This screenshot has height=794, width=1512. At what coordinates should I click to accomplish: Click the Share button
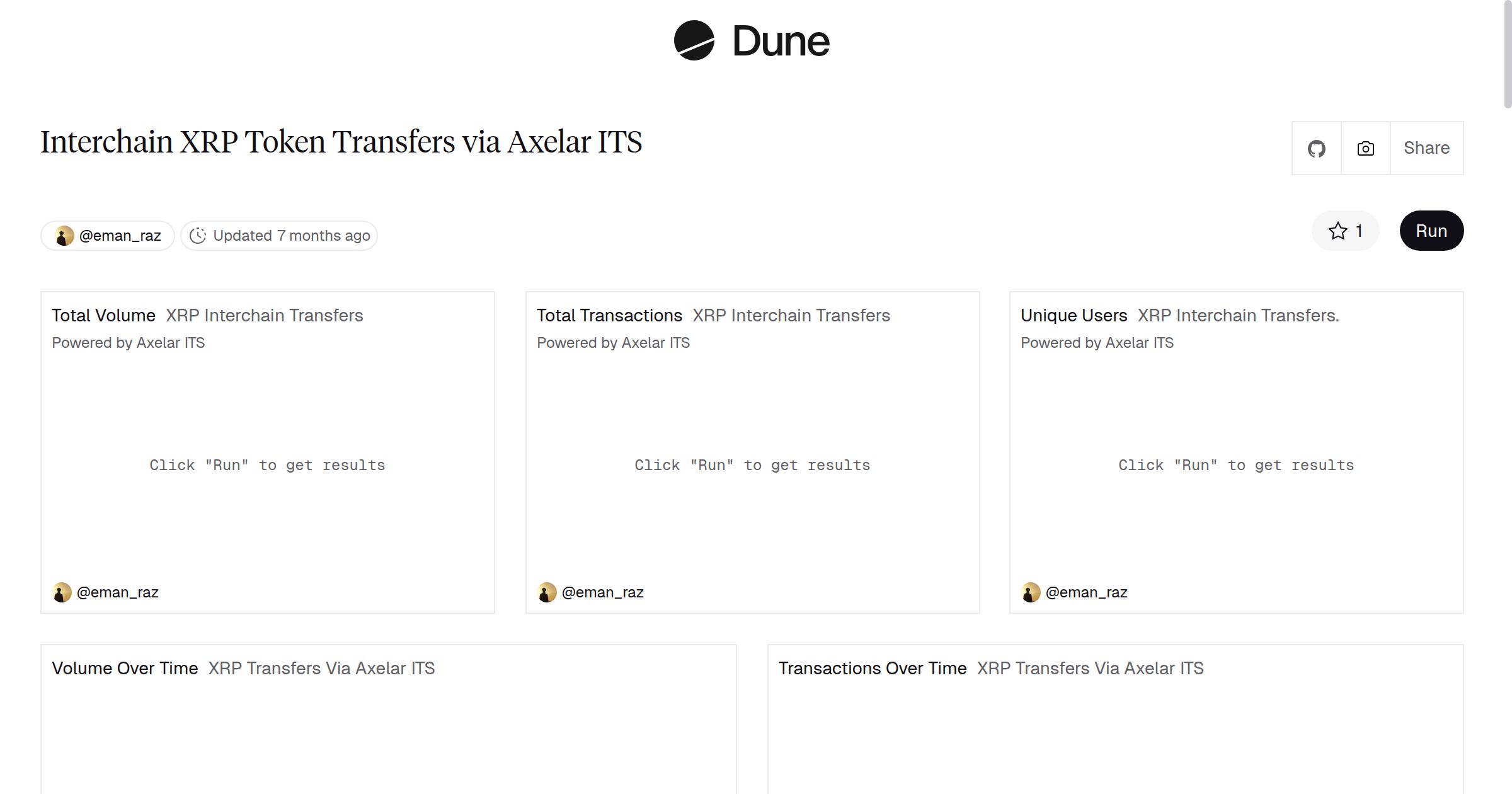pyautogui.click(x=1426, y=147)
